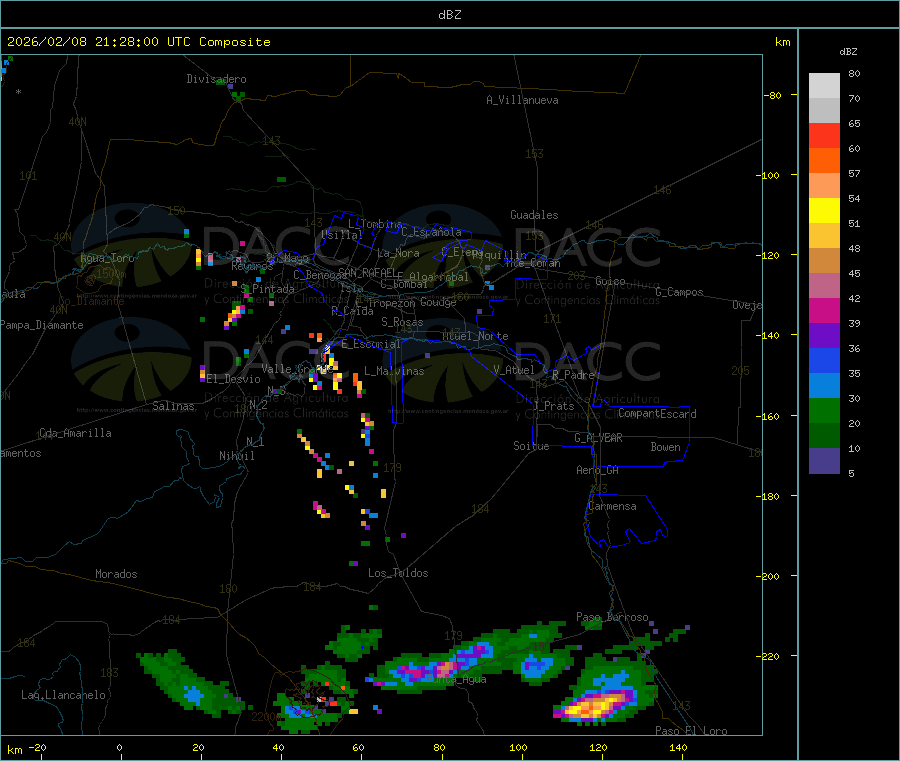The height and width of the screenshot is (761, 900).
Task: Click the Paso_El_Loro map label
Action: pyautogui.click(x=691, y=731)
